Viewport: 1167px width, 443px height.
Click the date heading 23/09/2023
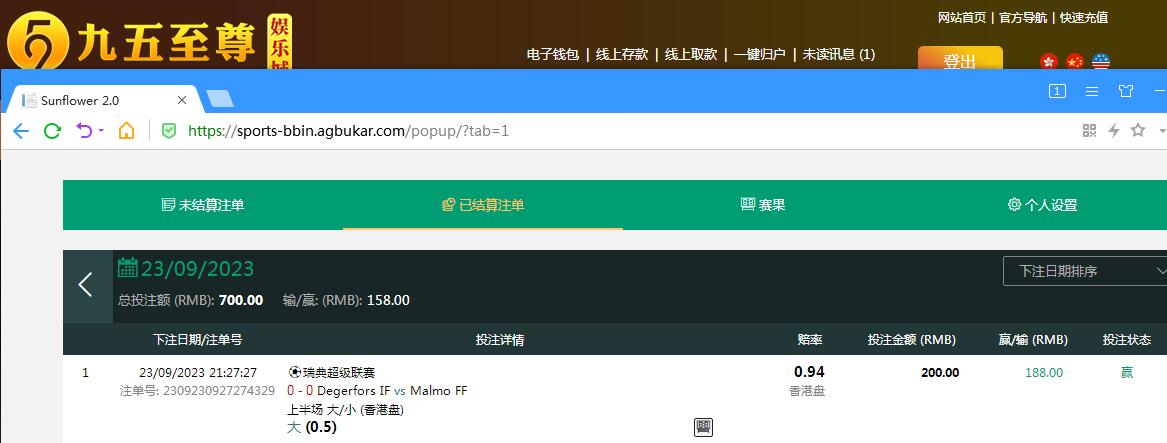[x=198, y=268]
